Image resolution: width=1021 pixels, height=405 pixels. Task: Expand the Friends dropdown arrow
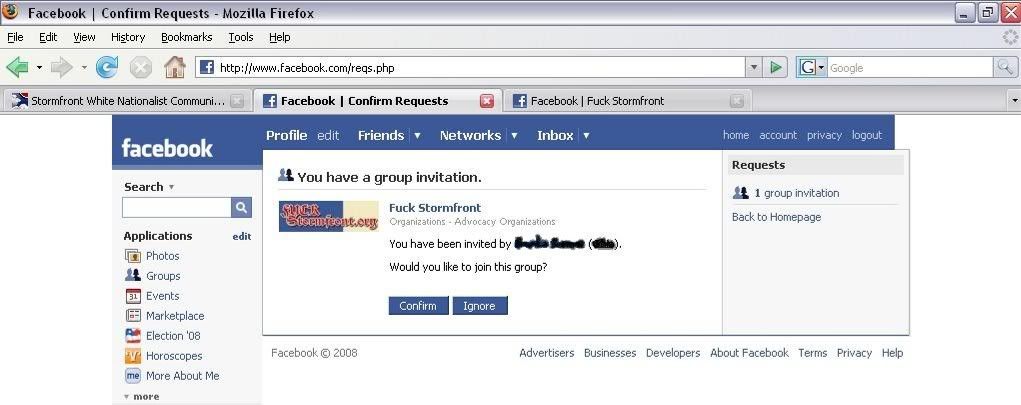[x=417, y=135]
